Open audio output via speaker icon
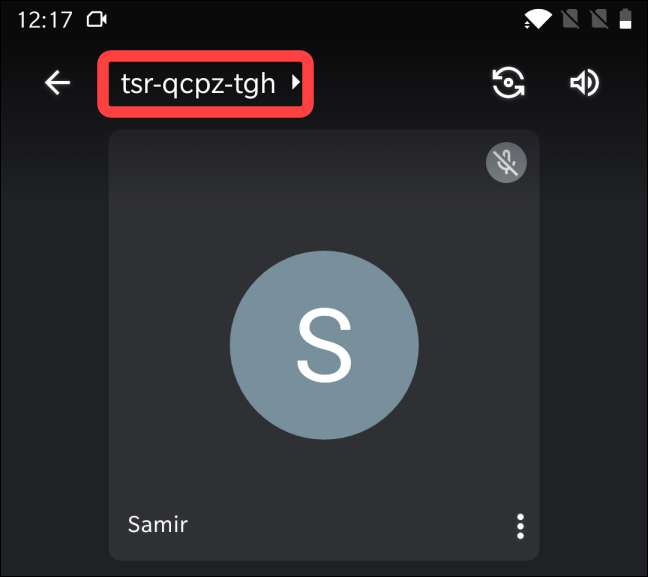The image size is (648, 577). tap(584, 83)
